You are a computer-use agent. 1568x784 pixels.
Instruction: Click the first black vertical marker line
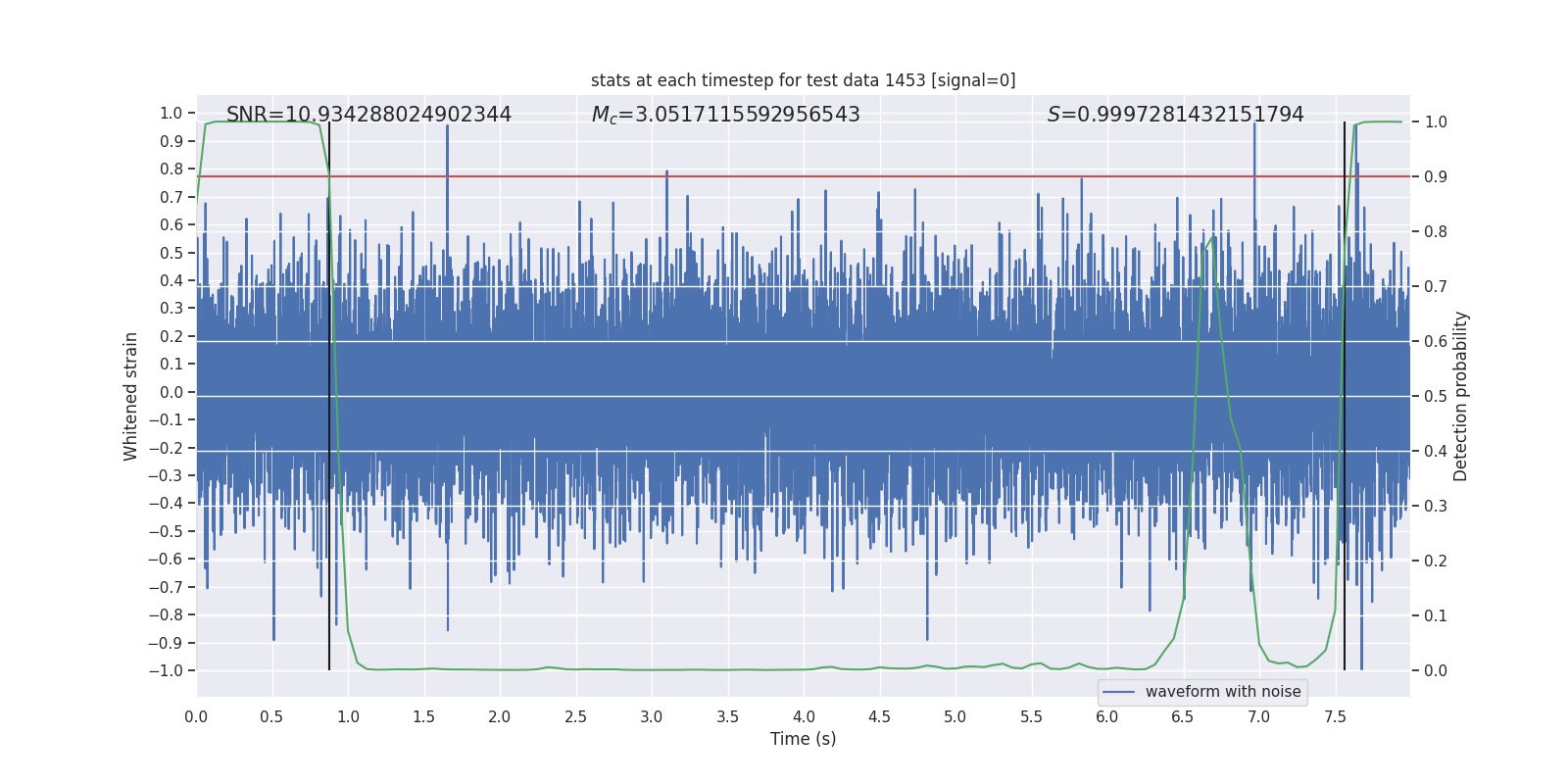pyautogui.click(x=329, y=396)
